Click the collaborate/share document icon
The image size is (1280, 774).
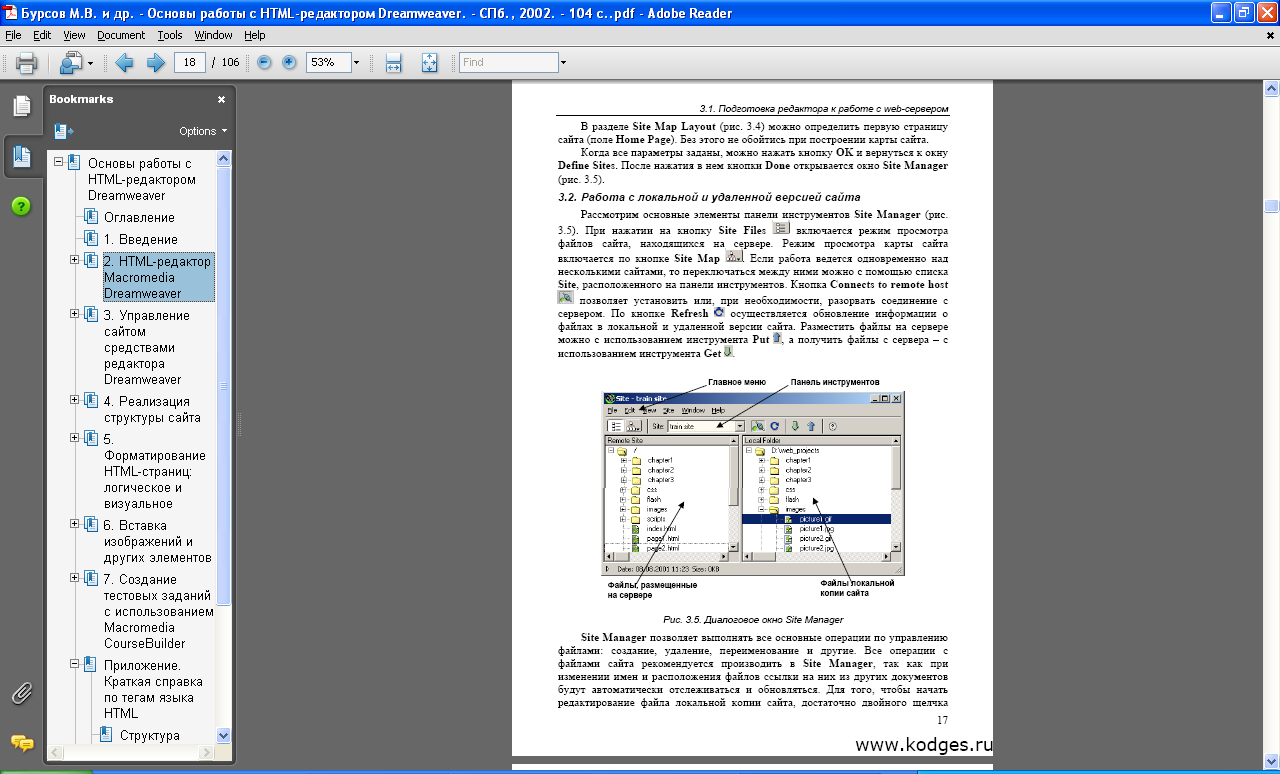click(71, 63)
